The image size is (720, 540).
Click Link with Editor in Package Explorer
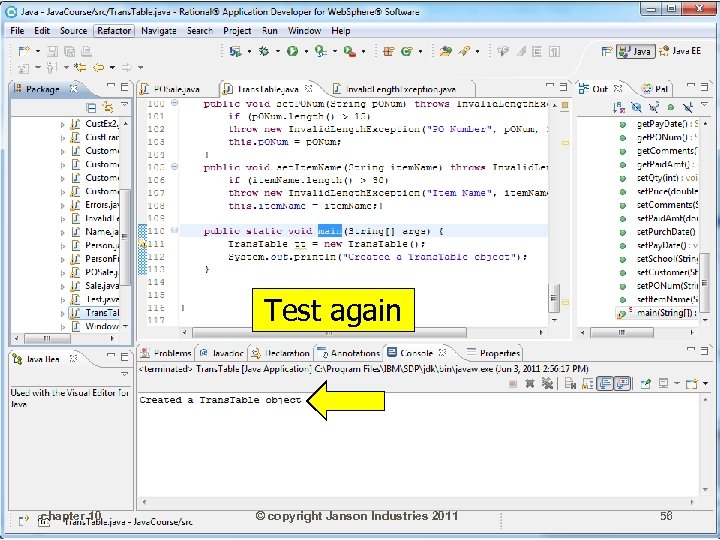(108, 107)
